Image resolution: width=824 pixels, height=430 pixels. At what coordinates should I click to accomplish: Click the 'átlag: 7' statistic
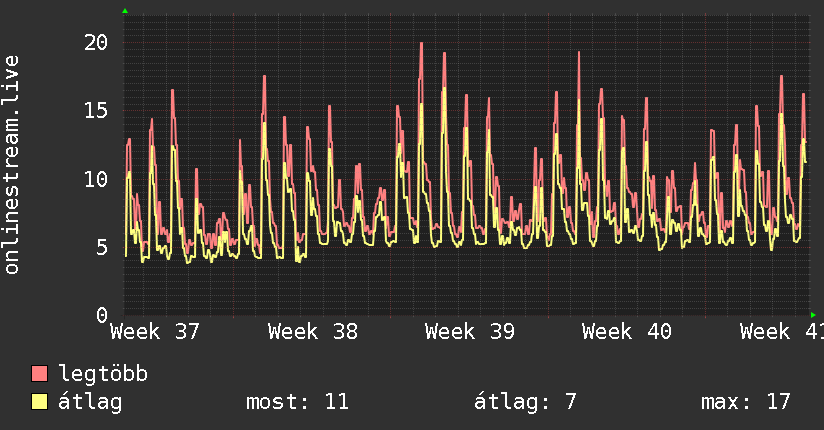tap(525, 402)
